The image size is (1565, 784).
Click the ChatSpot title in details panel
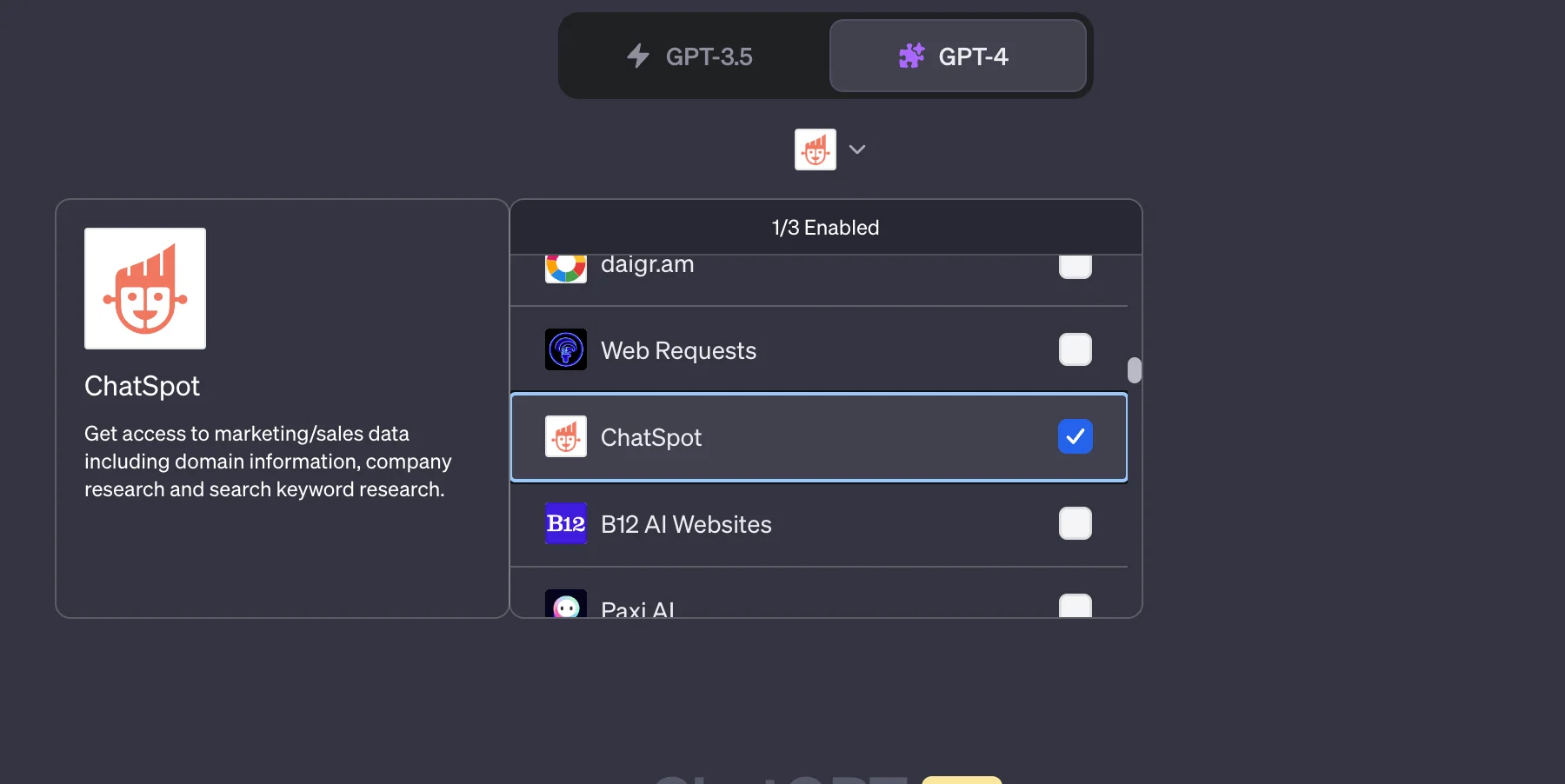[x=142, y=386]
